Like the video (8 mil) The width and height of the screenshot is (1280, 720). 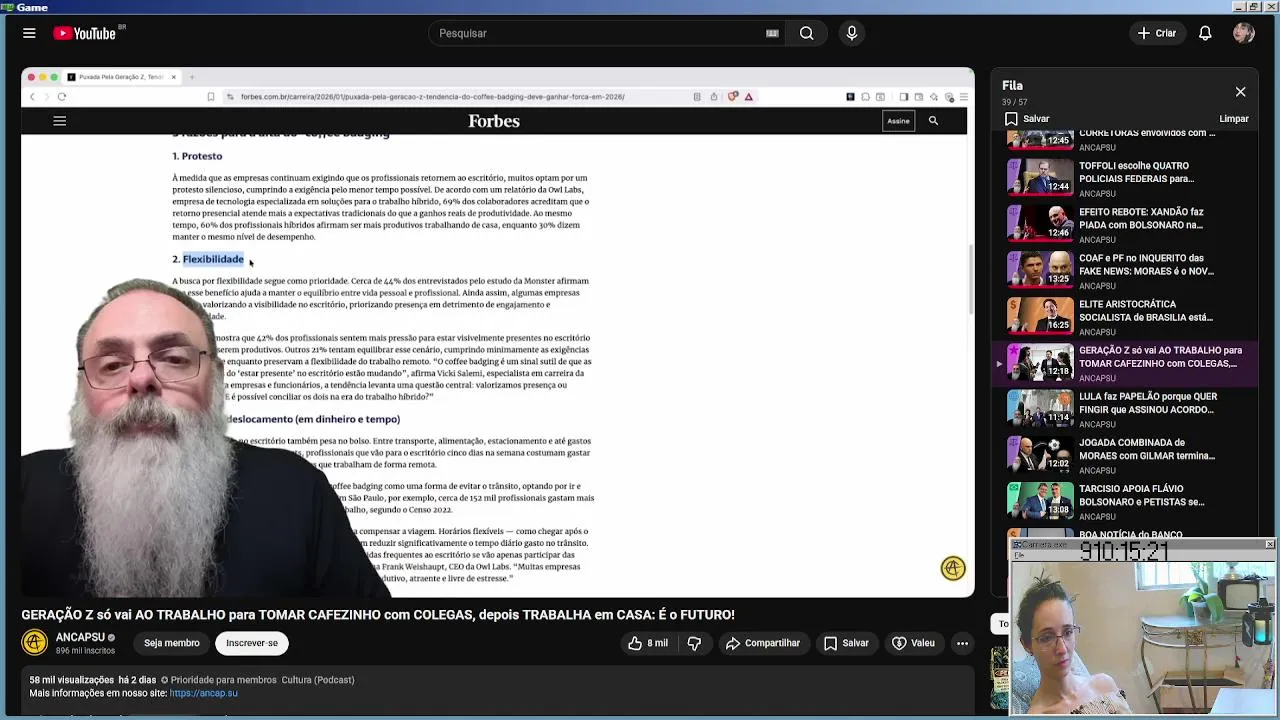[647, 643]
